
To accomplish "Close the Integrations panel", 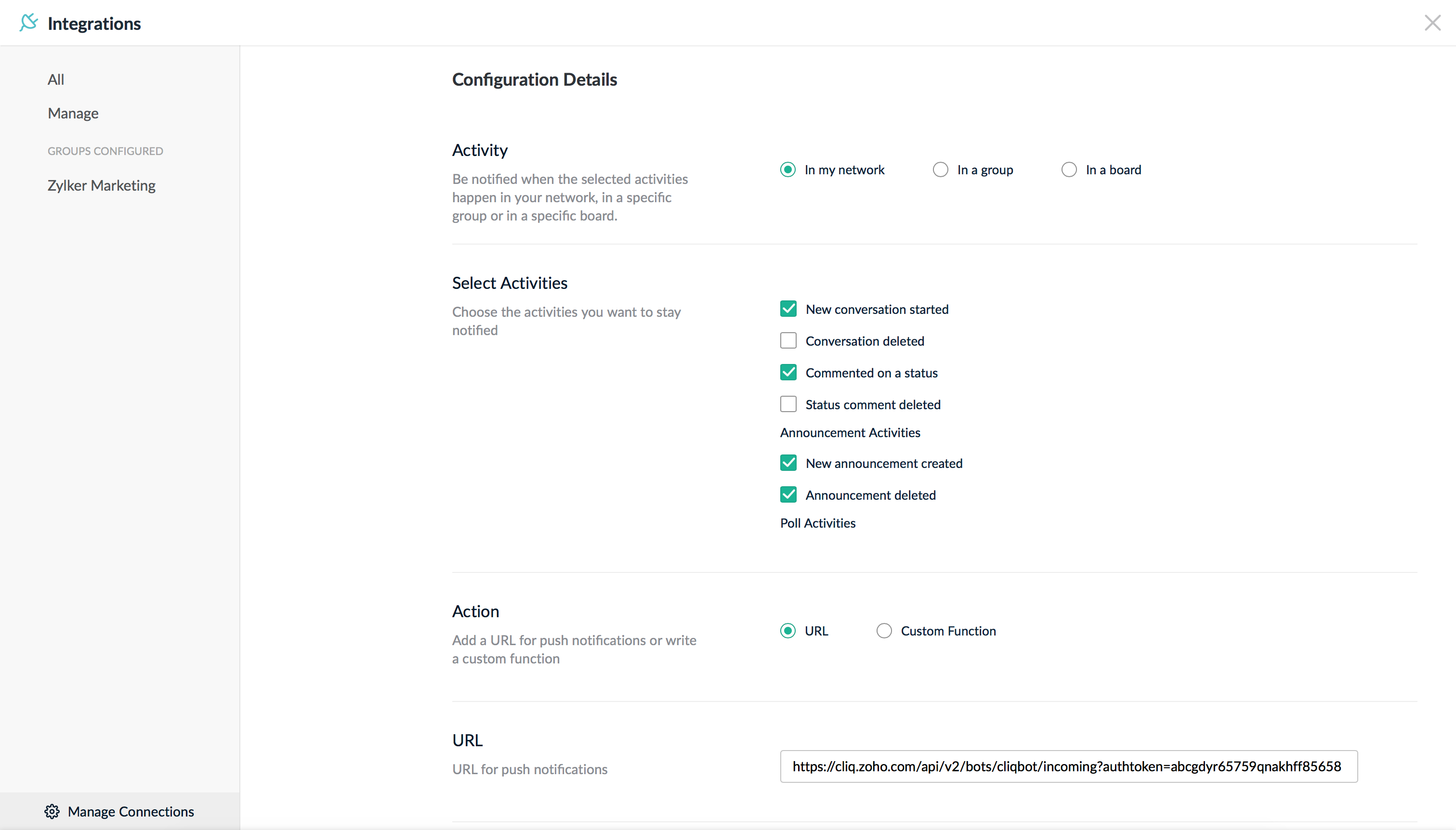I will tap(1432, 23).
